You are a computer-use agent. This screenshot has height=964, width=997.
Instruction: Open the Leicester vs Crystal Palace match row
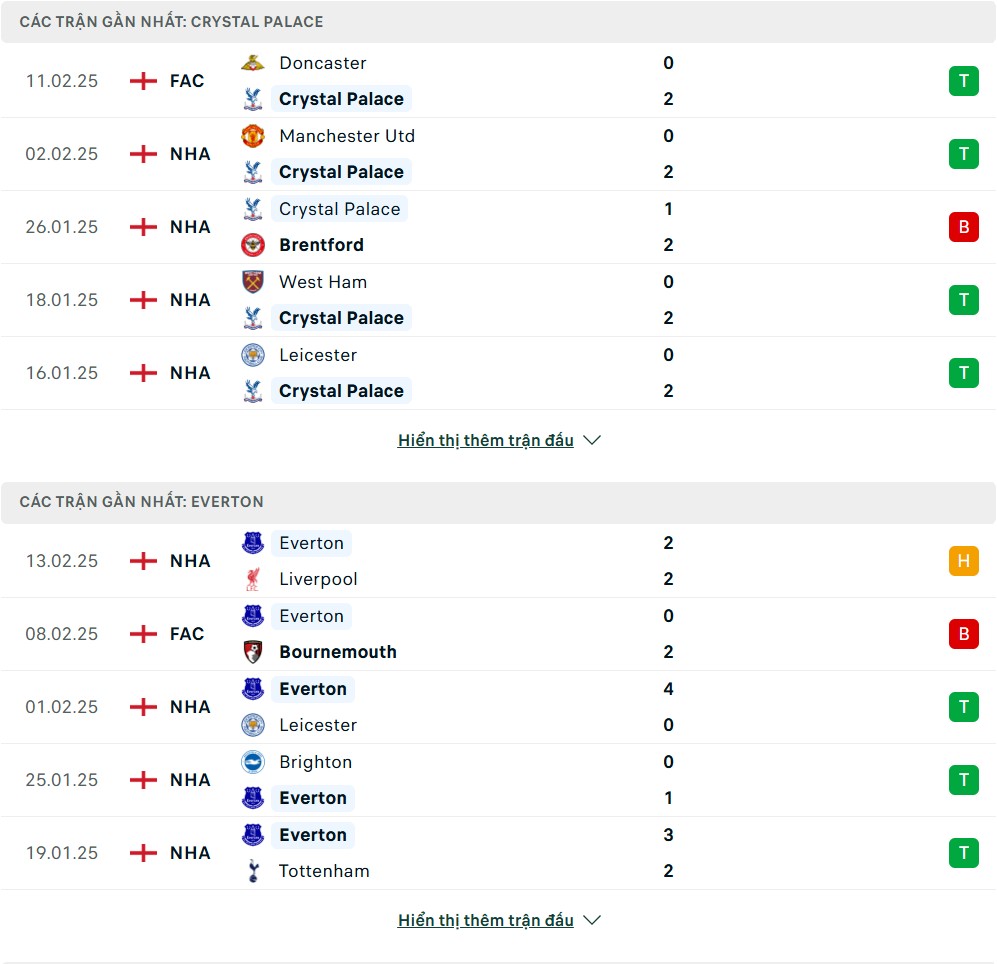(498, 373)
